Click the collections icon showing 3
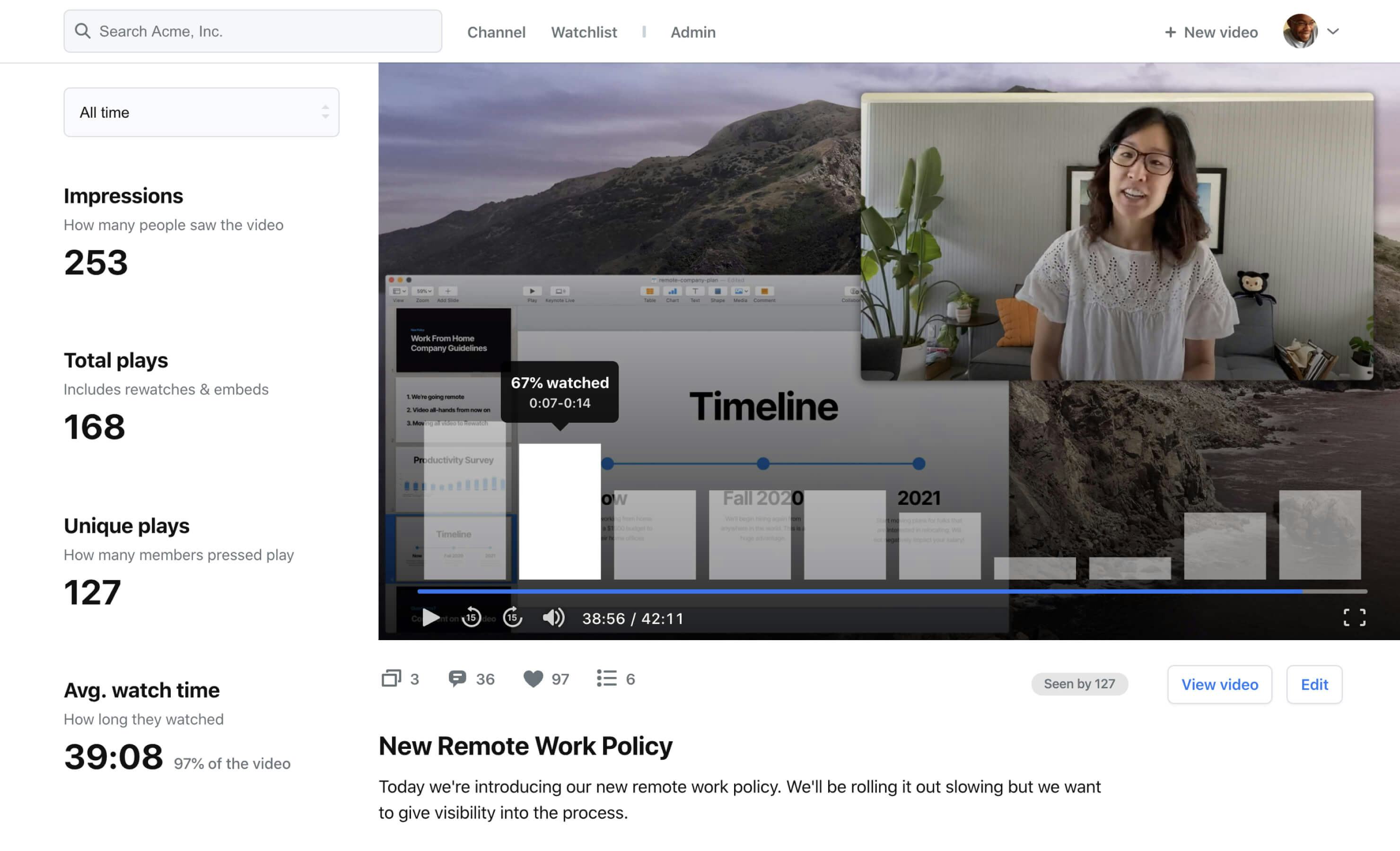The width and height of the screenshot is (1400, 851). point(391,678)
